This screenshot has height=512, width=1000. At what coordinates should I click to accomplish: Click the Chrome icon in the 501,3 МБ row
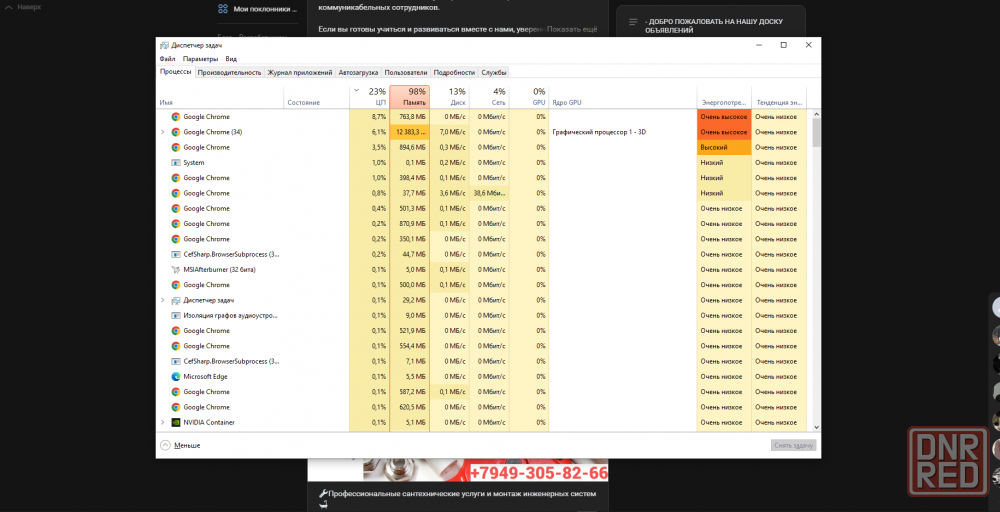[x=175, y=208]
